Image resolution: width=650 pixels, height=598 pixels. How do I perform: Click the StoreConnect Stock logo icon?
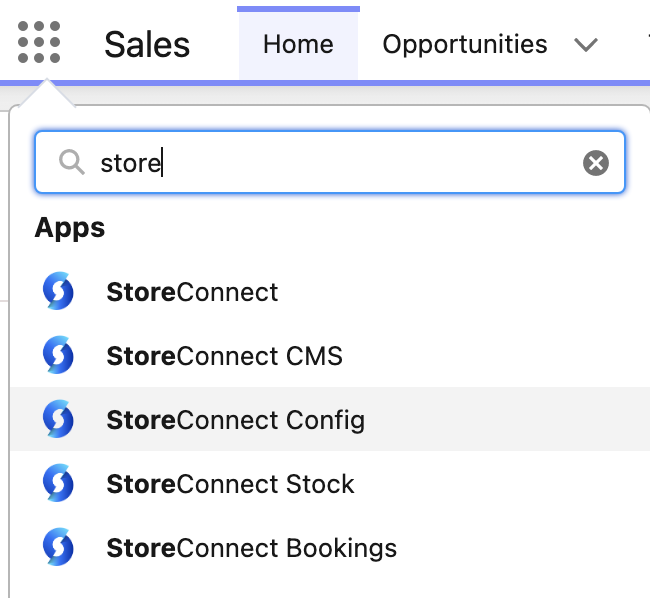[58, 483]
